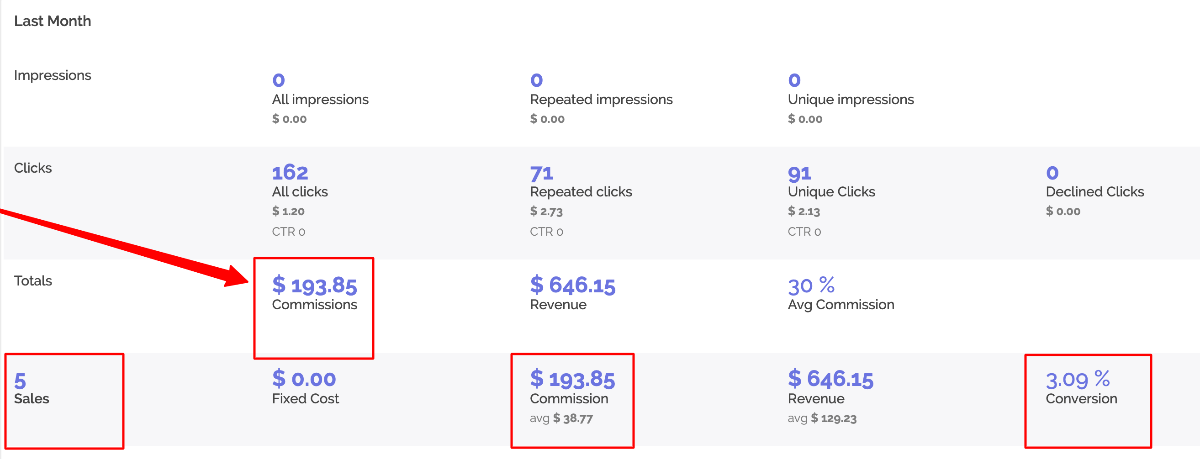Open the Repeated impressions stat
1200x459 pixels.
point(537,80)
